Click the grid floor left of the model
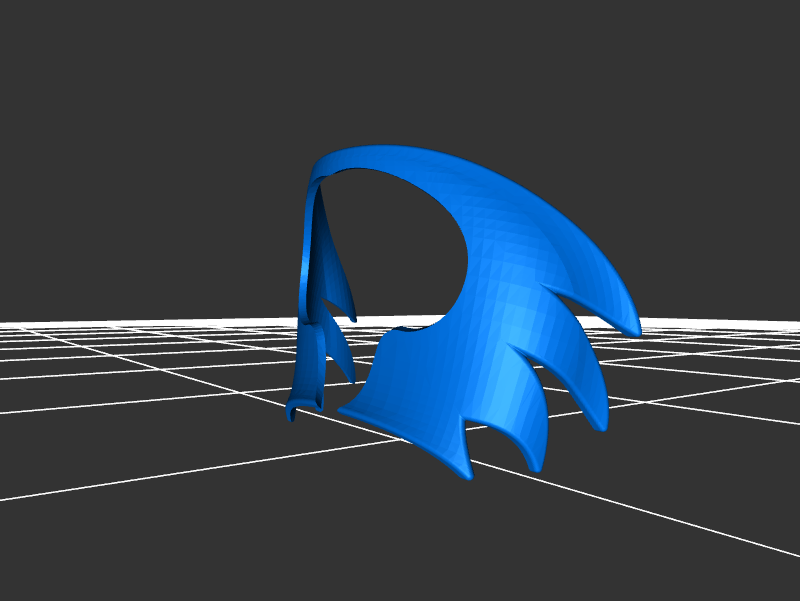 coord(150,400)
